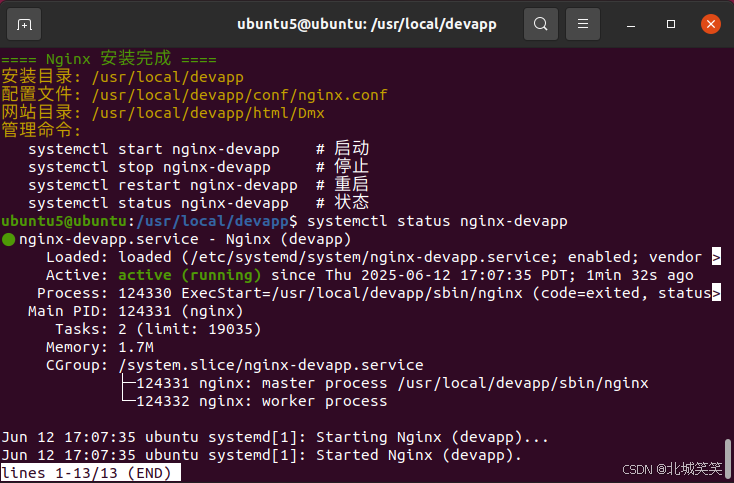Open a new terminal tab
The height and width of the screenshot is (483, 734).
click(24, 24)
